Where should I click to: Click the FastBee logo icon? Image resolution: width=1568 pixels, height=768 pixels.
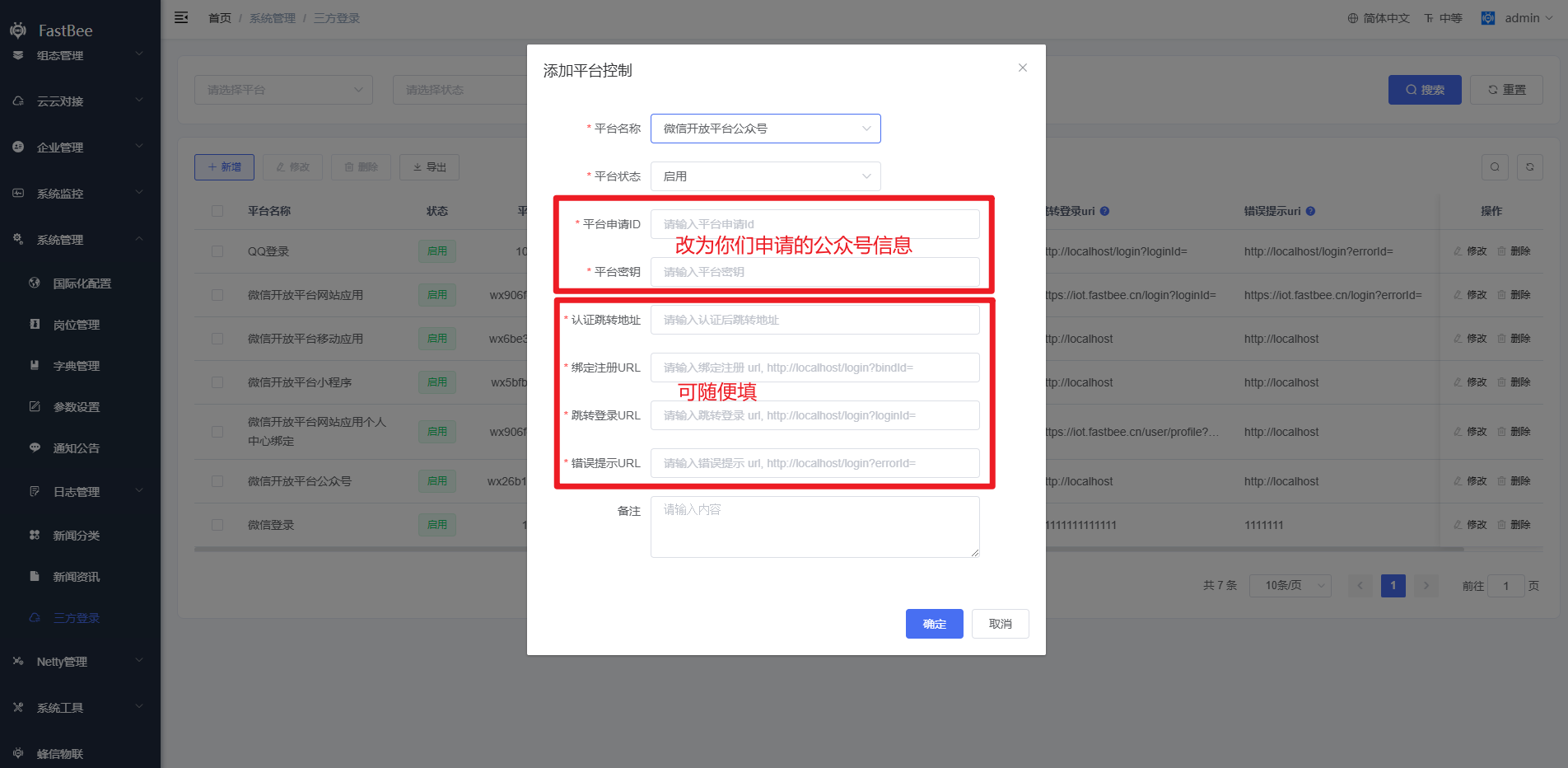point(18,30)
